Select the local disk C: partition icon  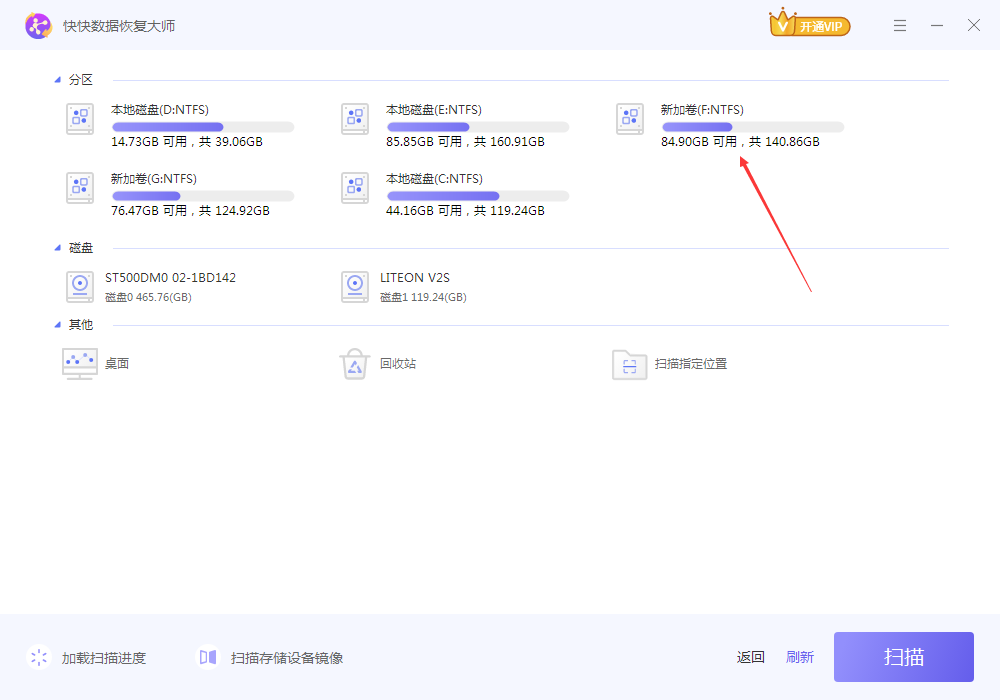tap(355, 188)
